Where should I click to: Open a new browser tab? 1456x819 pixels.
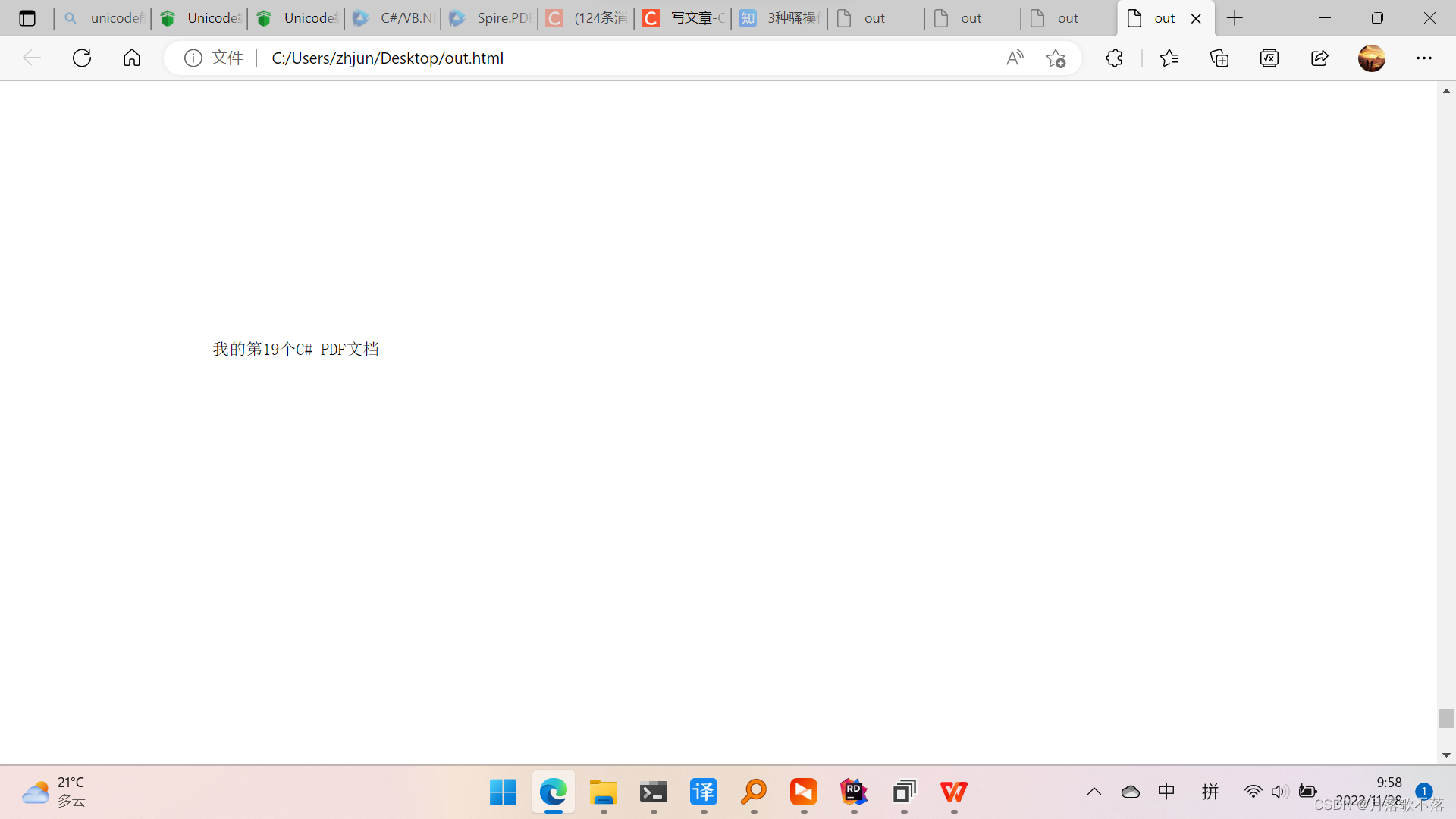coord(1235,18)
